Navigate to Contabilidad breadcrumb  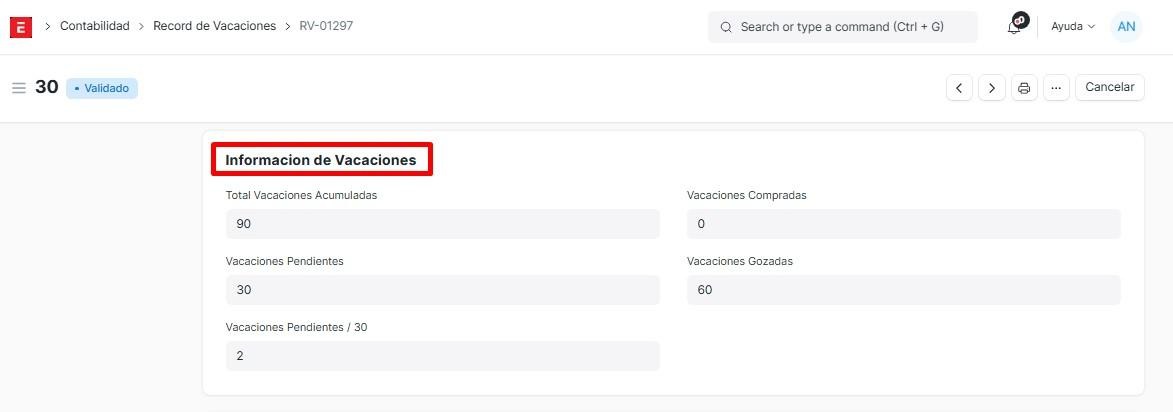[x=95, y=26]
